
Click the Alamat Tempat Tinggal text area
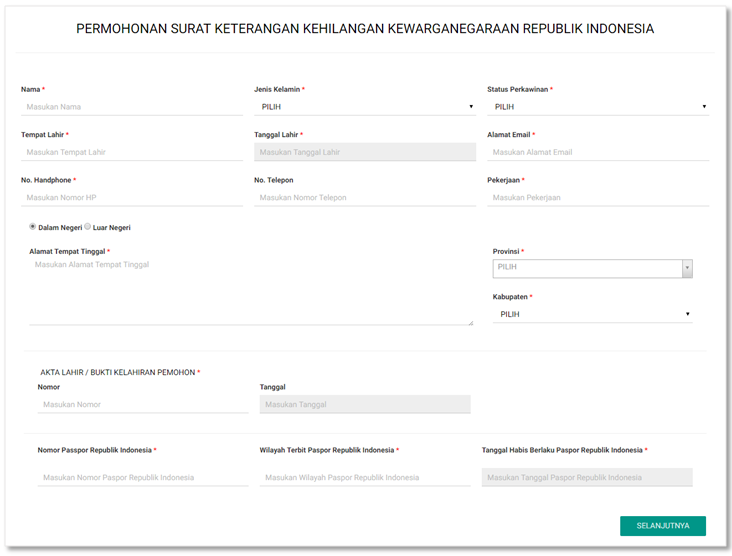[250, 290]
